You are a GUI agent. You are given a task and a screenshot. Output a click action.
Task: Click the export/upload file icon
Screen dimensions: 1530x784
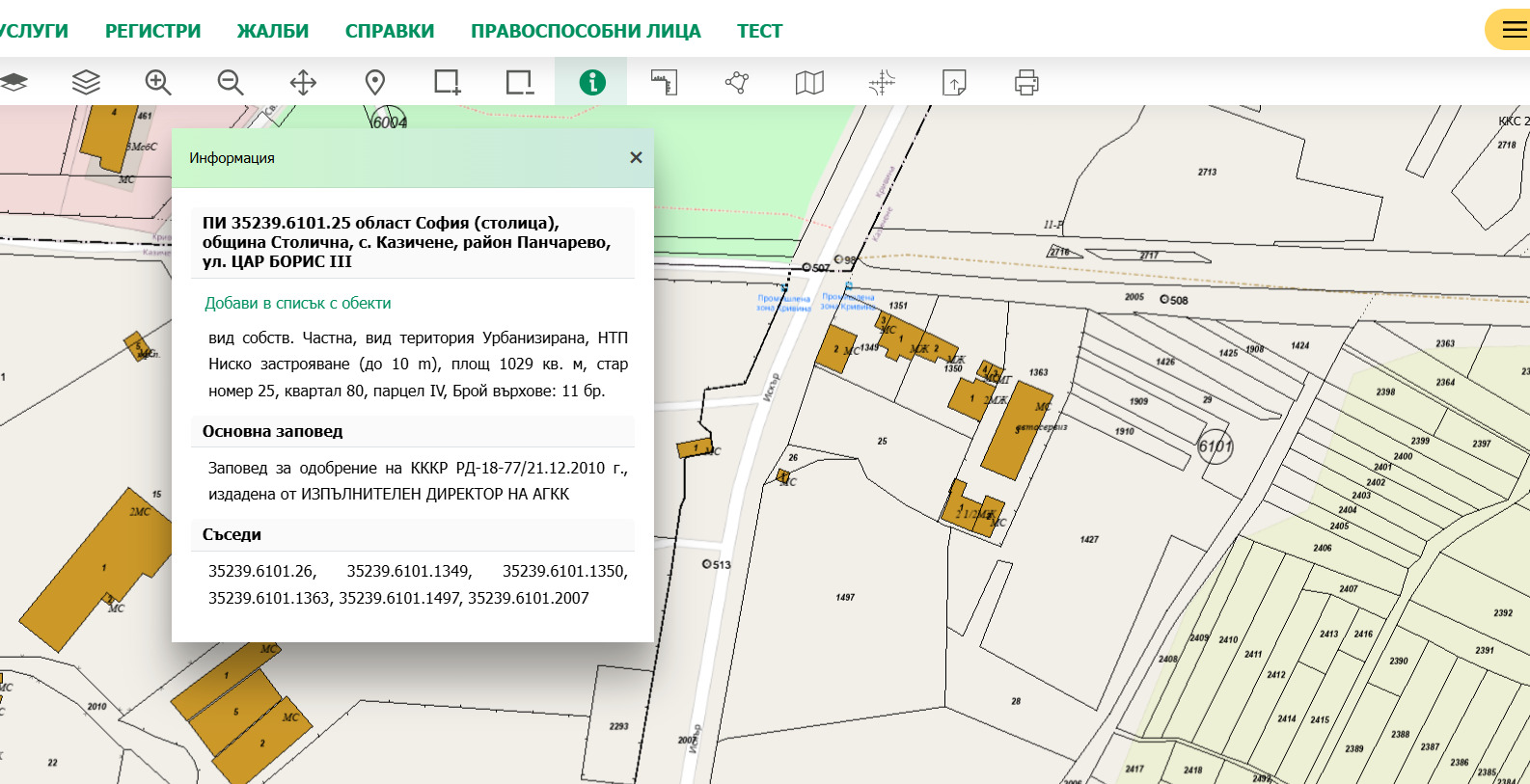[x=954, y=83]
